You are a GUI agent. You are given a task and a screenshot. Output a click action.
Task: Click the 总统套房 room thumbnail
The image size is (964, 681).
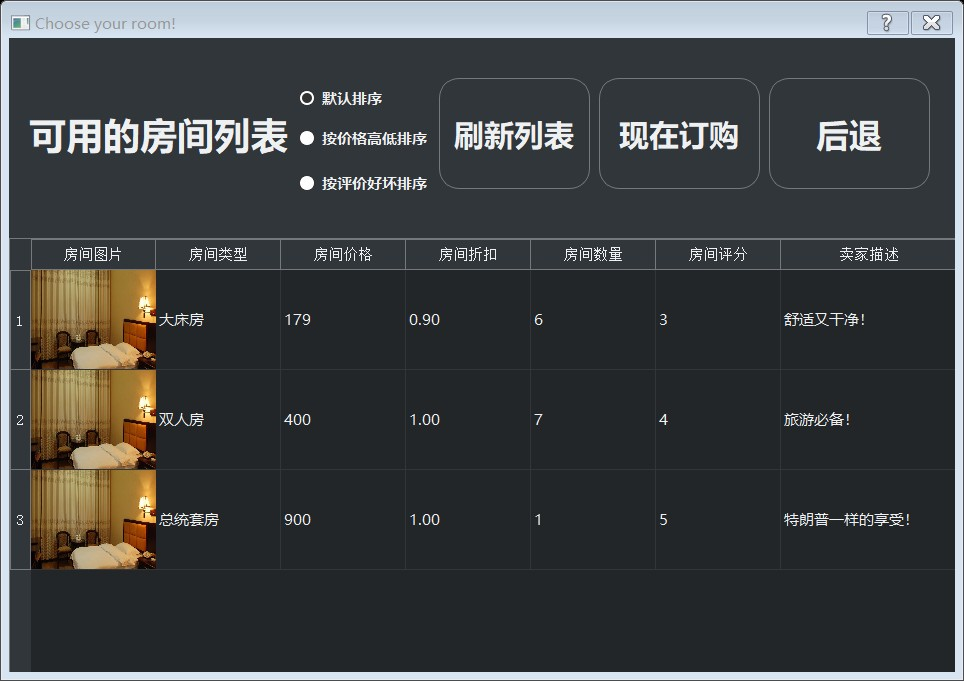click(93, 520)
